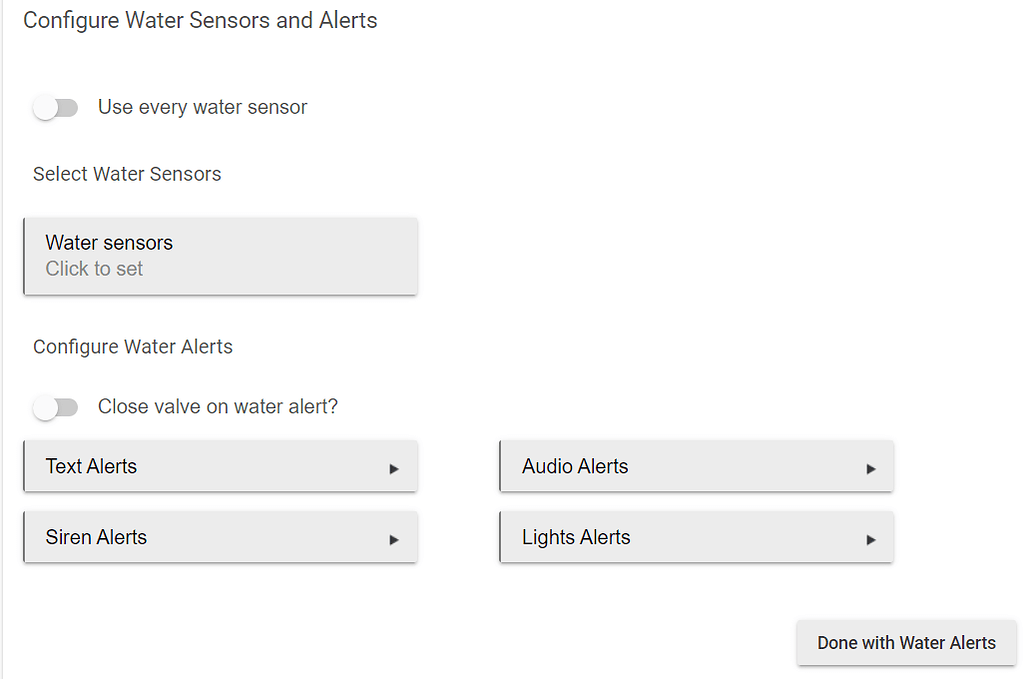Click the Close valve toggle knob
Screen dimensions: 1024x679
click(47, 407)
